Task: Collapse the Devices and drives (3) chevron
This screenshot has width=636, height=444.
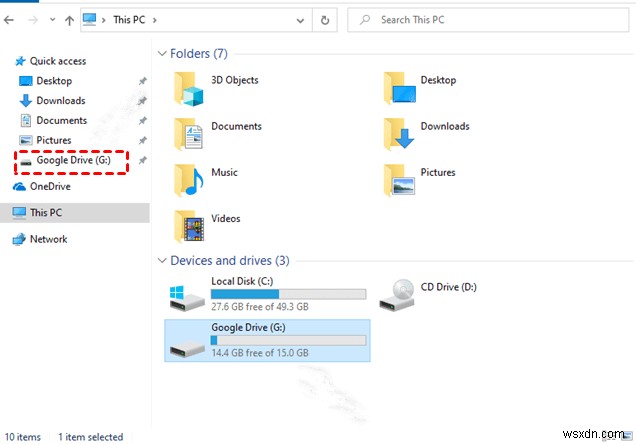Action: click(x=162, y=260)
